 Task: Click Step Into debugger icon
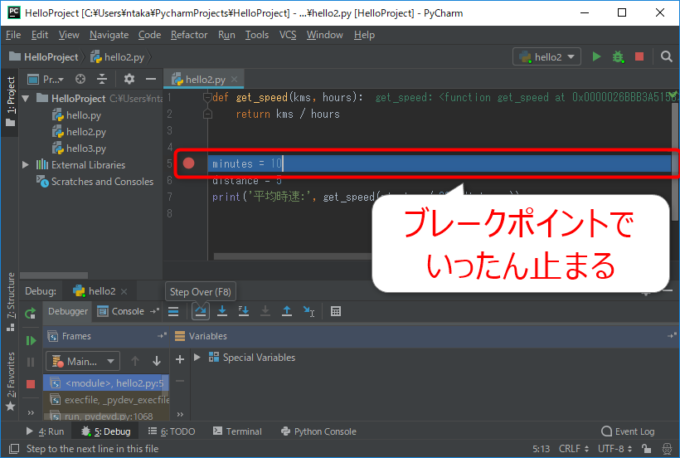pyautogui.click(x=222, y=311)
